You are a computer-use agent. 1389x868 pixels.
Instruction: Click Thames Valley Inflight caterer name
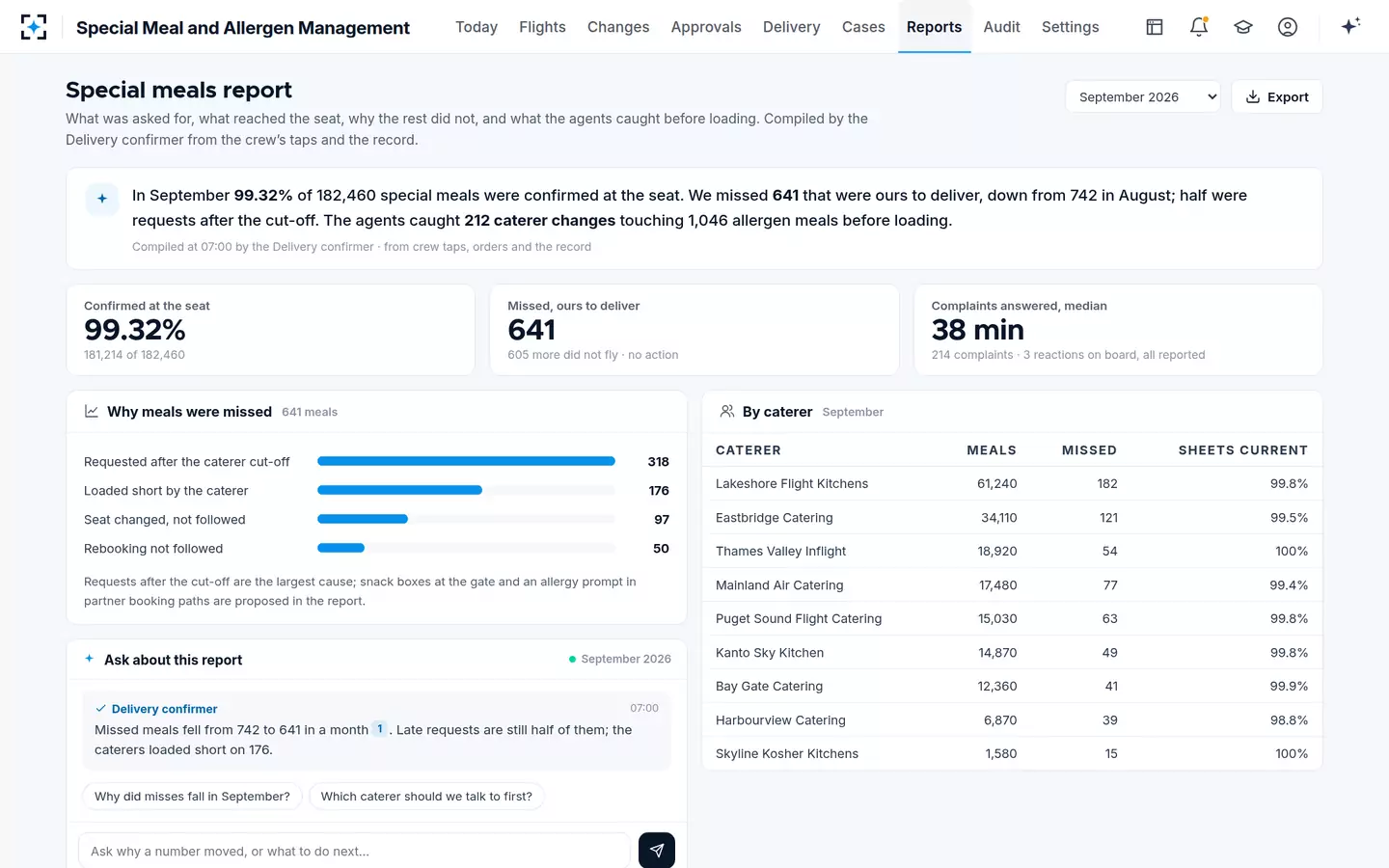coord(780,552)
